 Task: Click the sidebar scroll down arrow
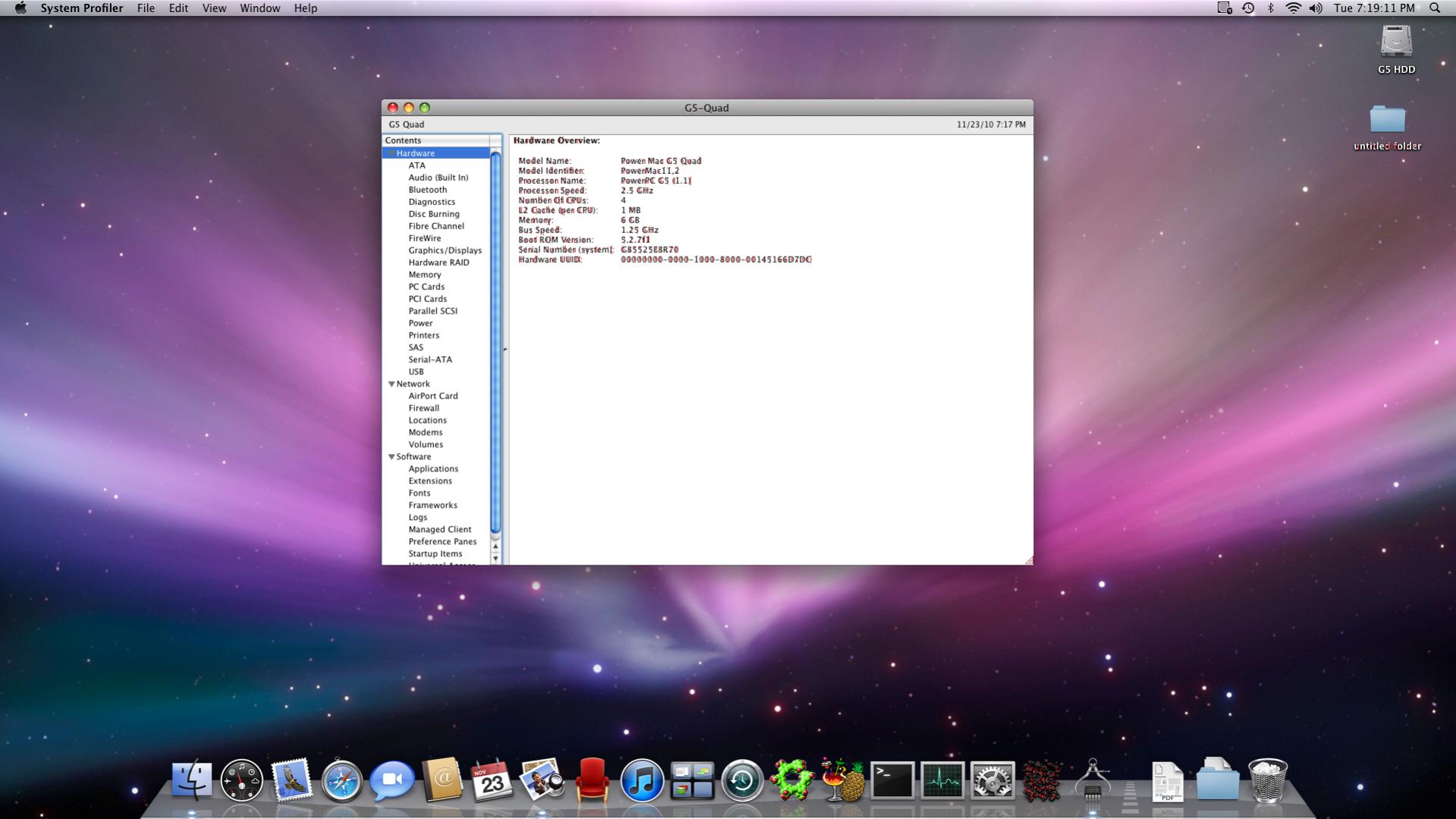pyautogui.click(x=495, y=559)
